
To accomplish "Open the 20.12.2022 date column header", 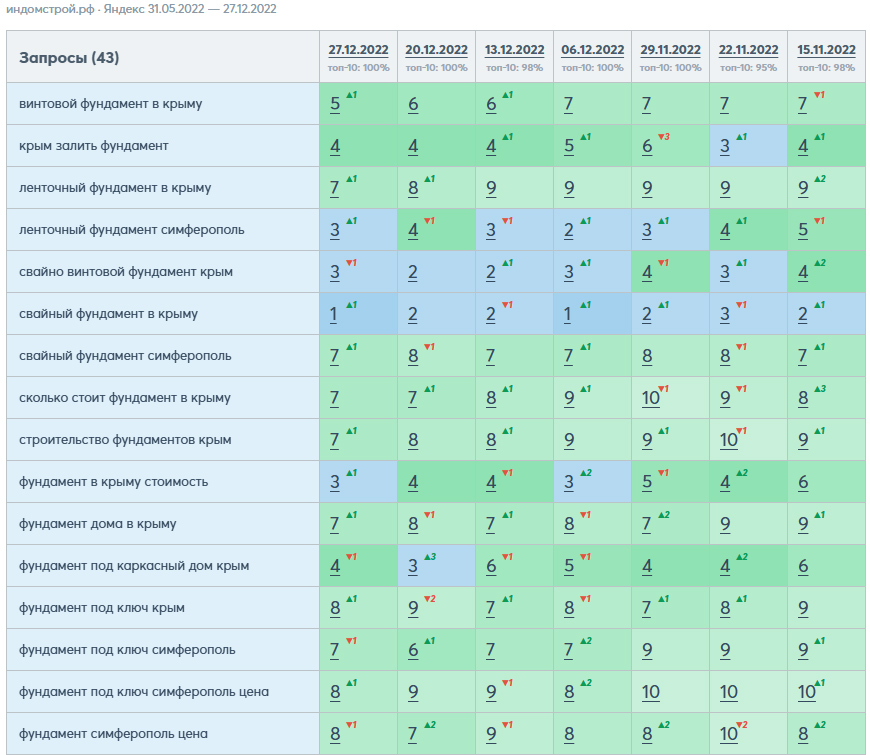I will point(436,50).
